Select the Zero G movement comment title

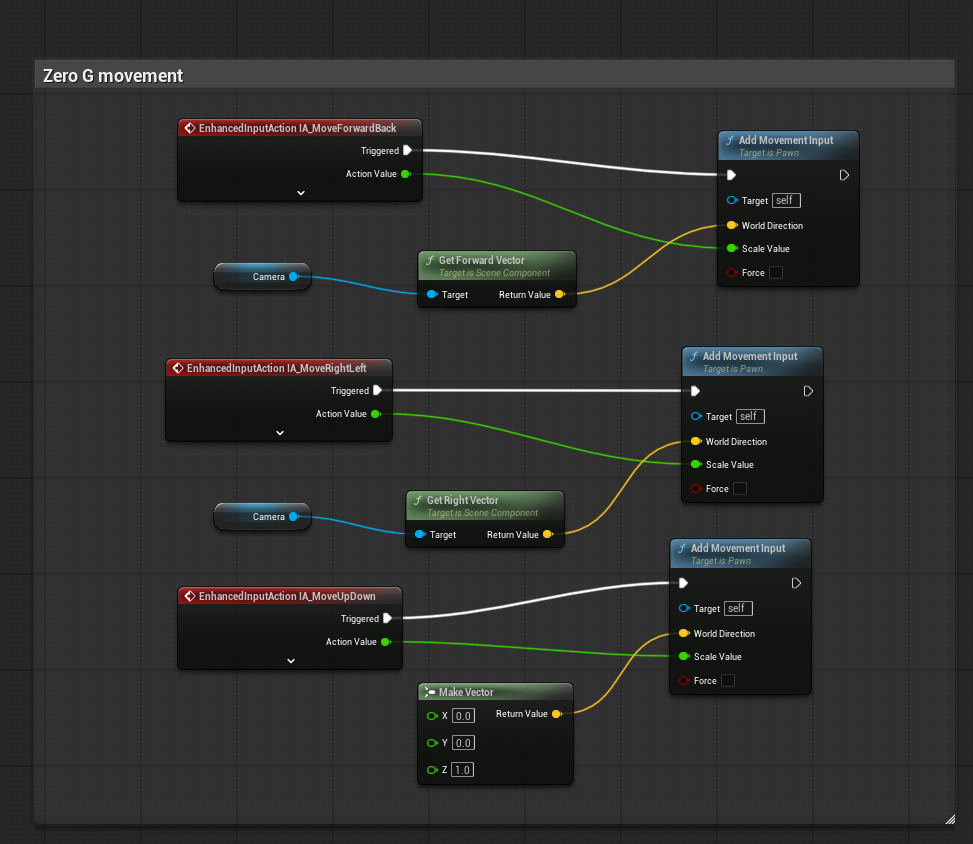tap(113, 76)
